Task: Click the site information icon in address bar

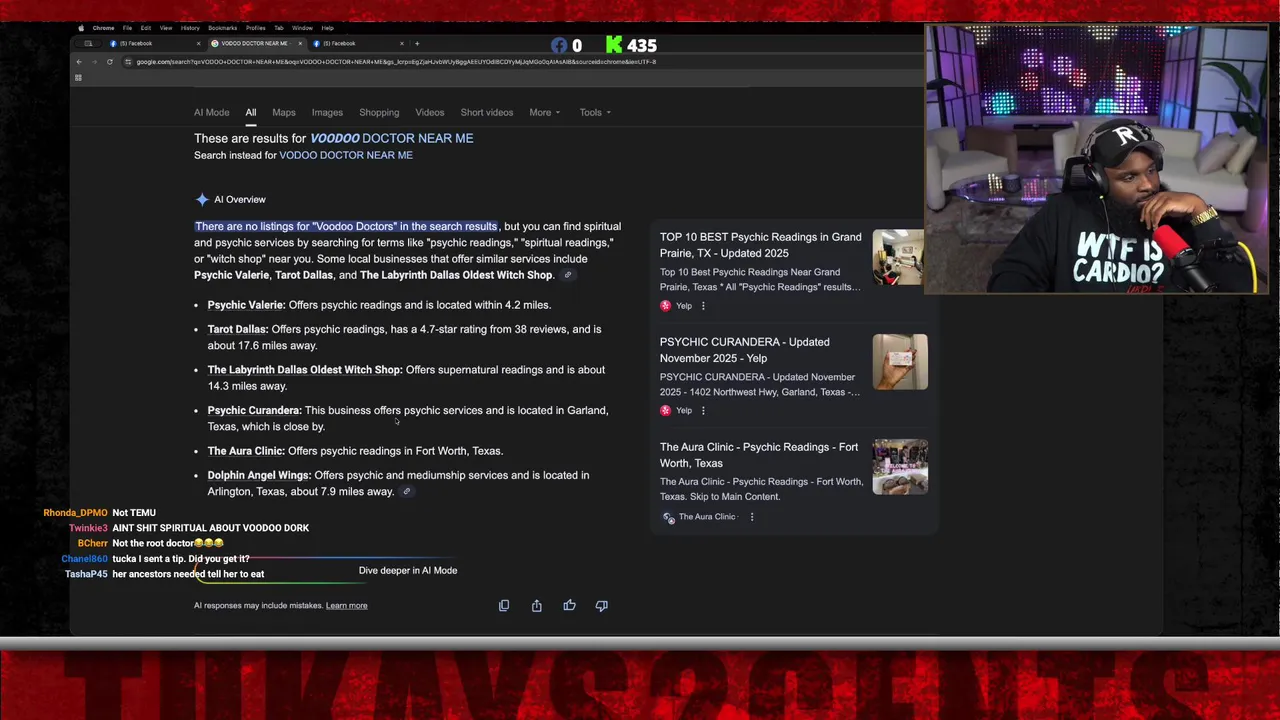Action: tap(127, 62)
